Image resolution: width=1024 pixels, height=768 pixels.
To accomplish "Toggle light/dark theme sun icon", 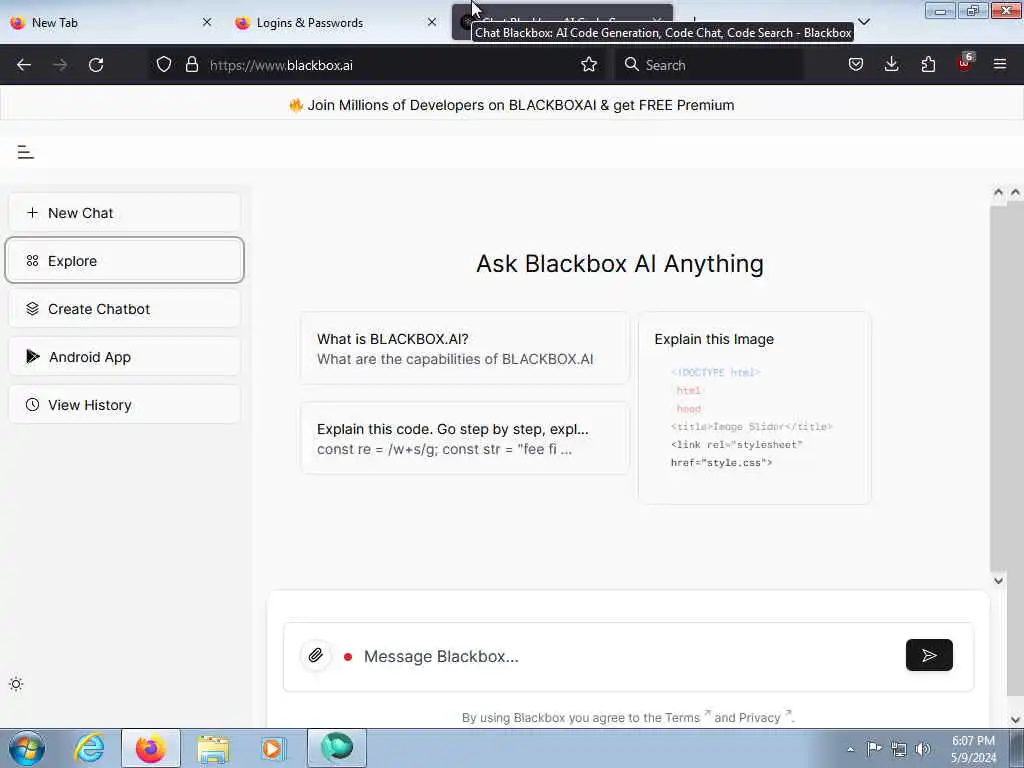I will point(16,684).
